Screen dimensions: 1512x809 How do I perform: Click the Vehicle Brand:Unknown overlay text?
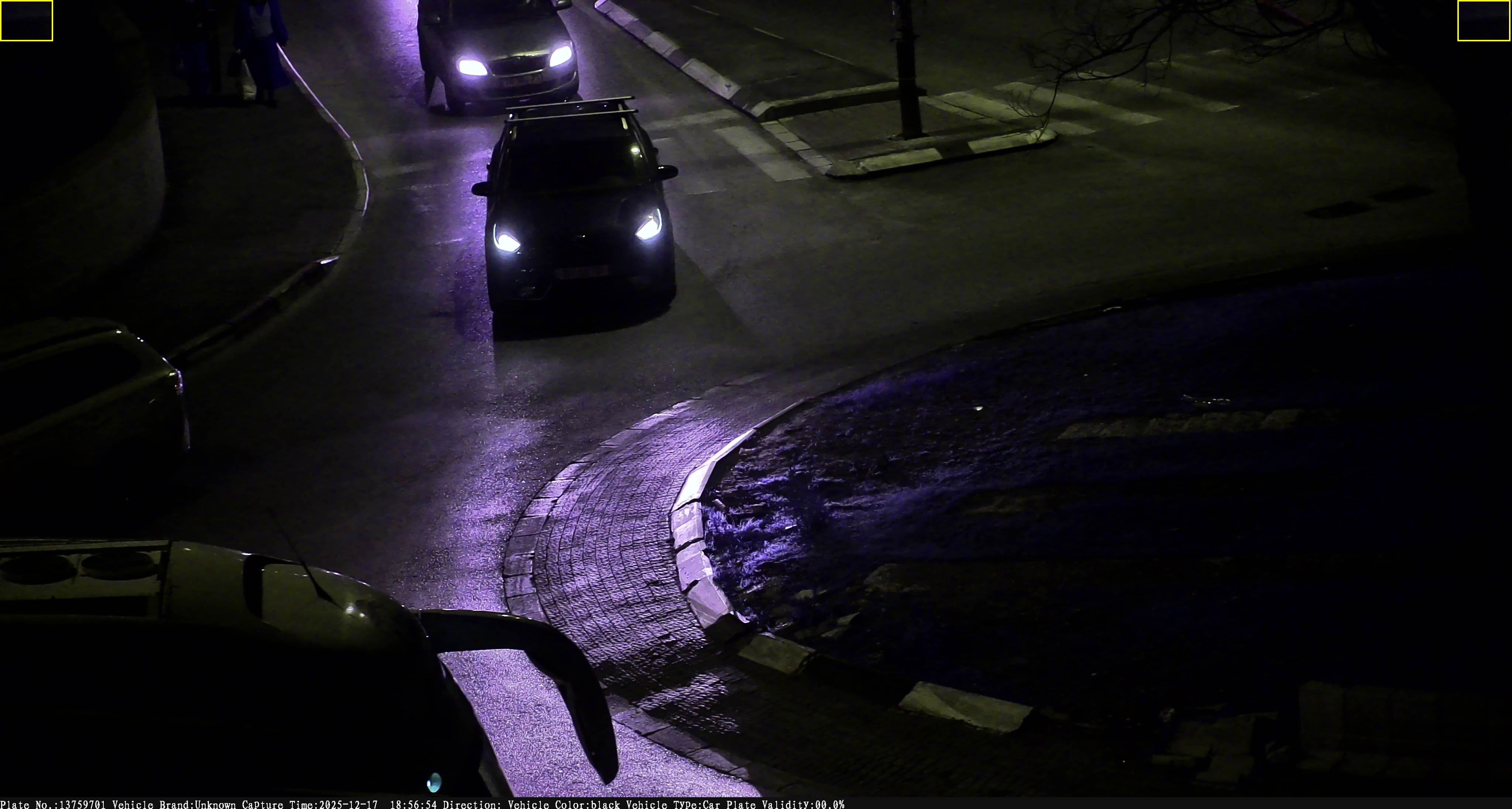(x=174, y=804)
